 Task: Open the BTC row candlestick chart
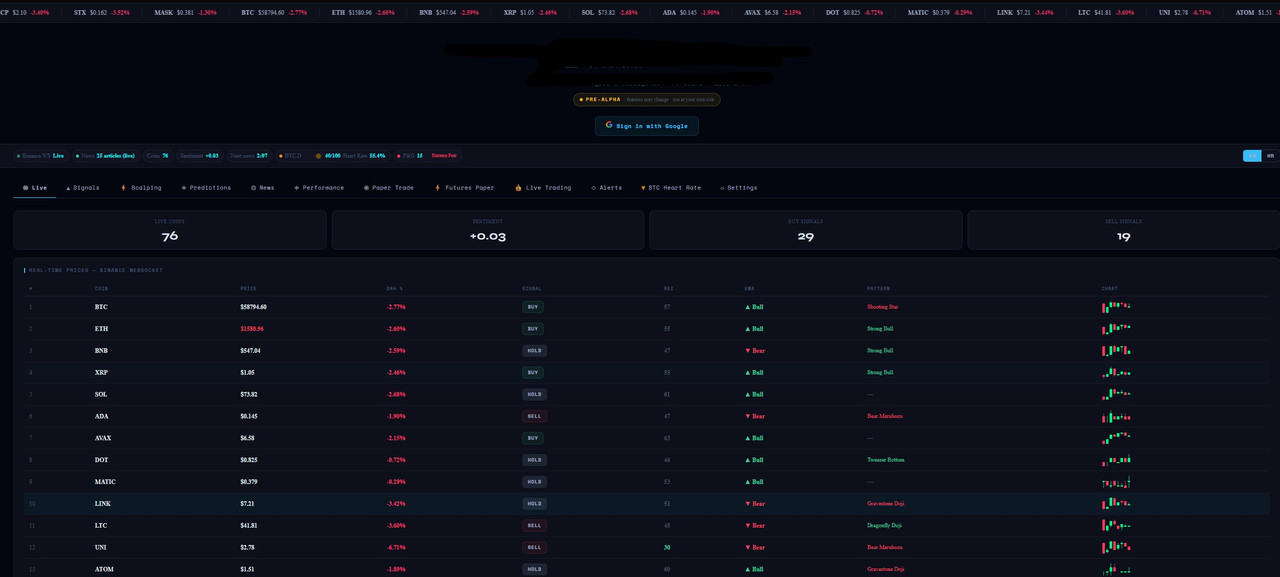click(1117, 306)
